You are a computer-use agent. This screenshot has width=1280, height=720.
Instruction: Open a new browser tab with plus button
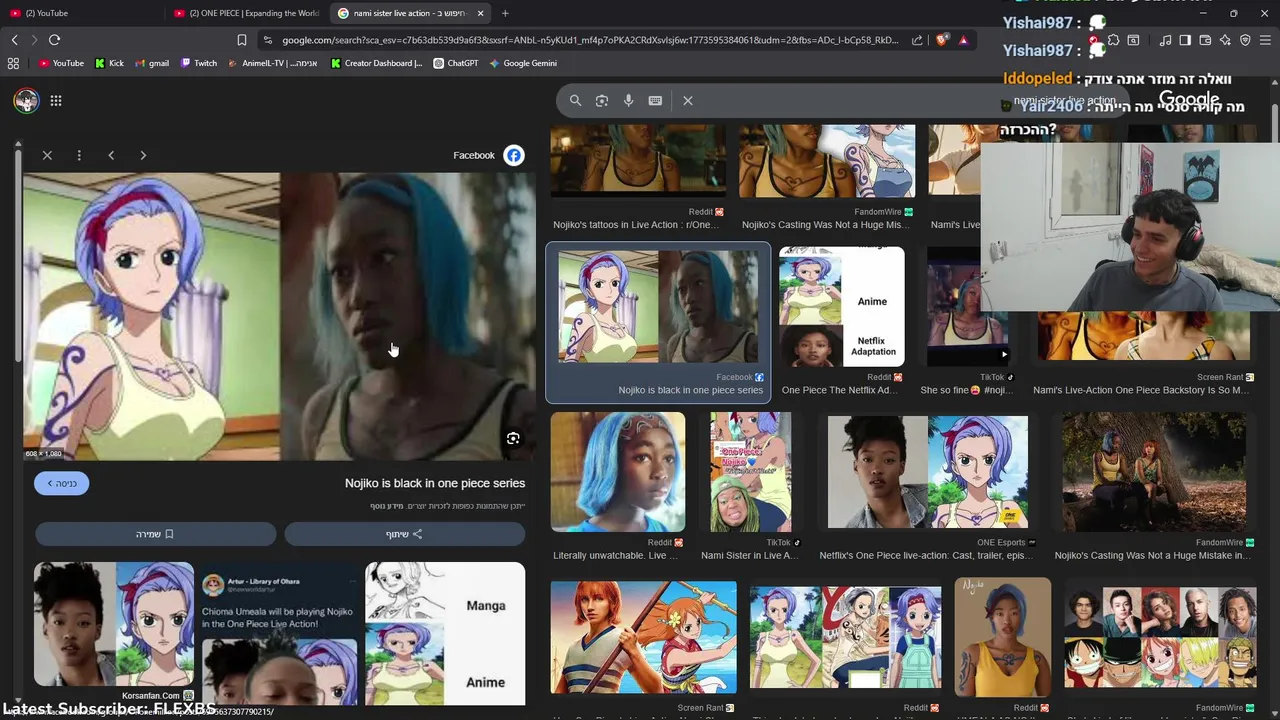click(x=505, y=13)
